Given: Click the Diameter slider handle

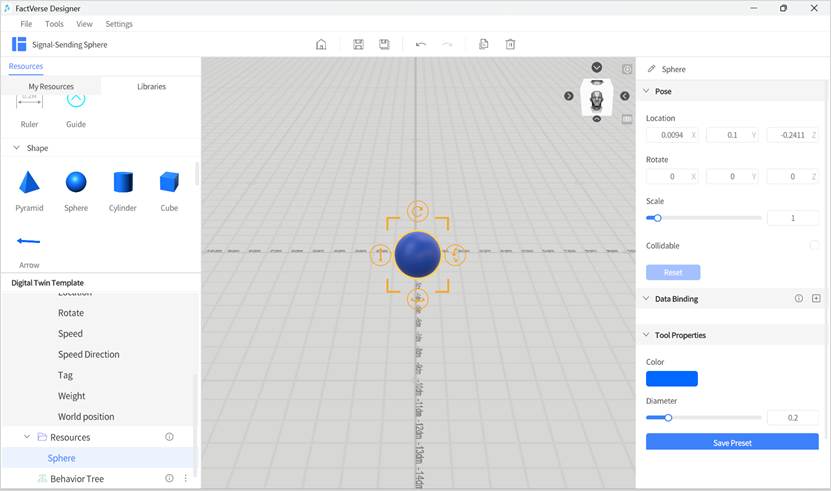Looking at the screenshot, I should click(x=668, y=418).
